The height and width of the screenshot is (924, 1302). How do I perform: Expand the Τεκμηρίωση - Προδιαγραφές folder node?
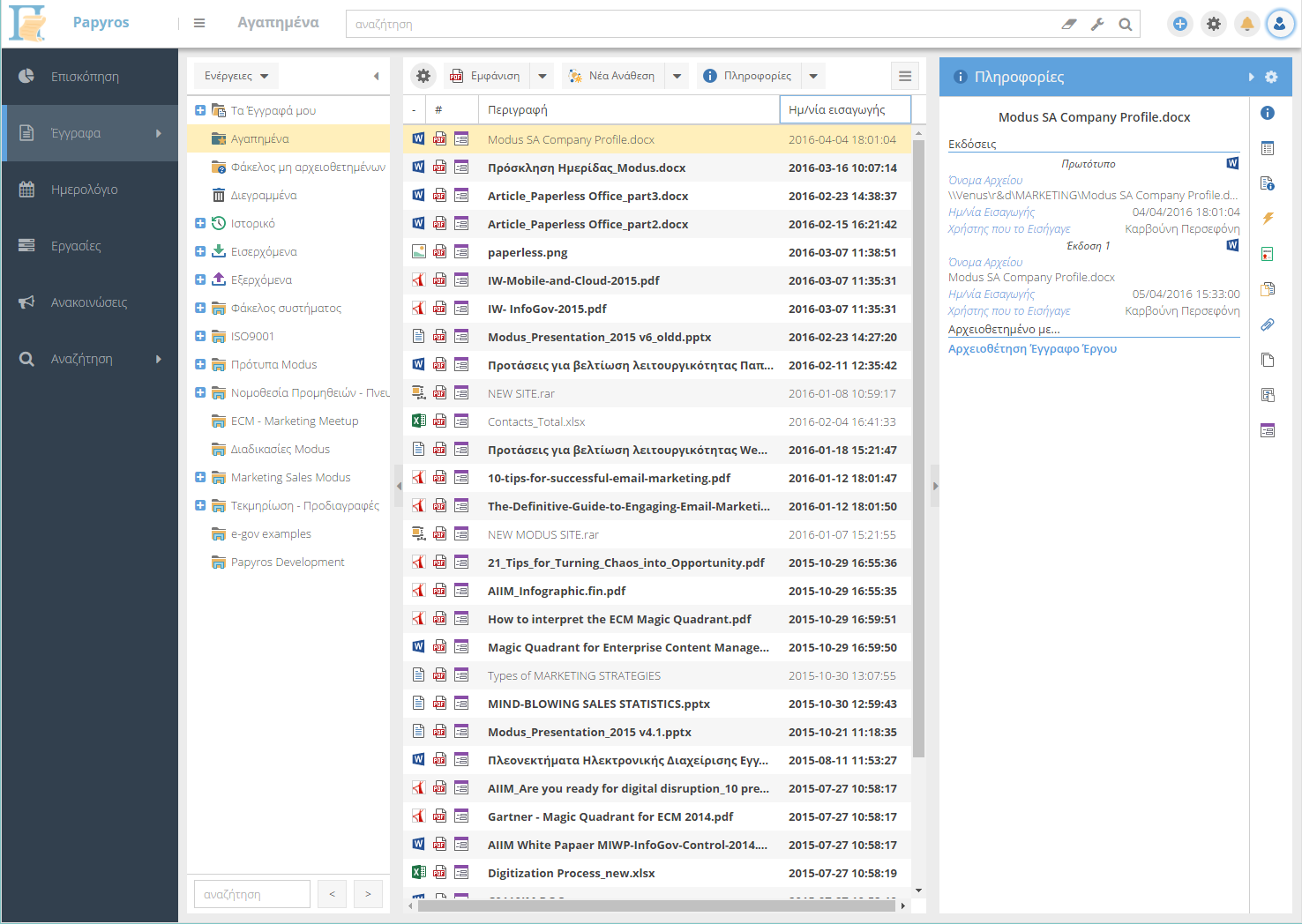point(200,505)
